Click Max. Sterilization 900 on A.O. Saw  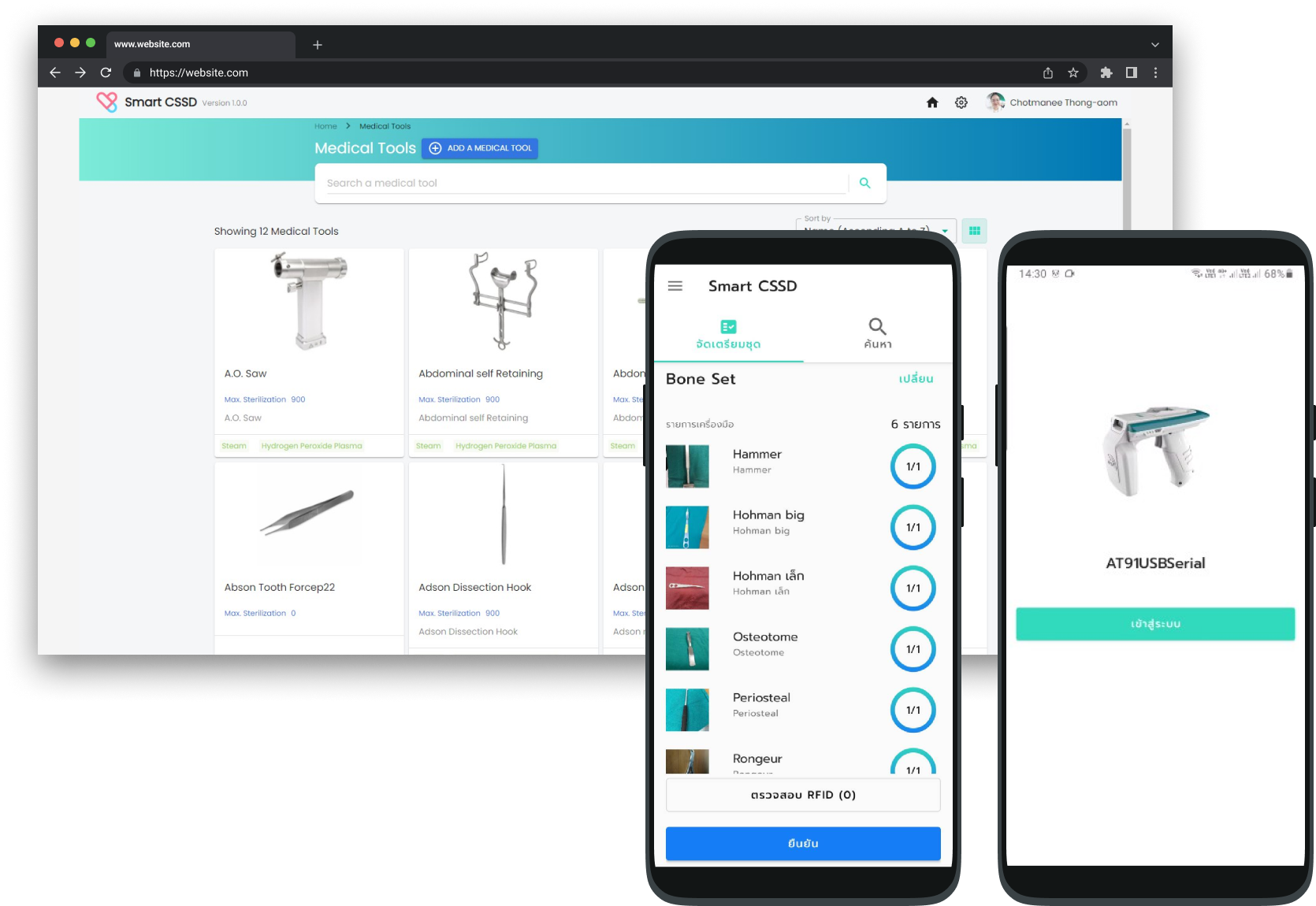(x=265, y=399)
